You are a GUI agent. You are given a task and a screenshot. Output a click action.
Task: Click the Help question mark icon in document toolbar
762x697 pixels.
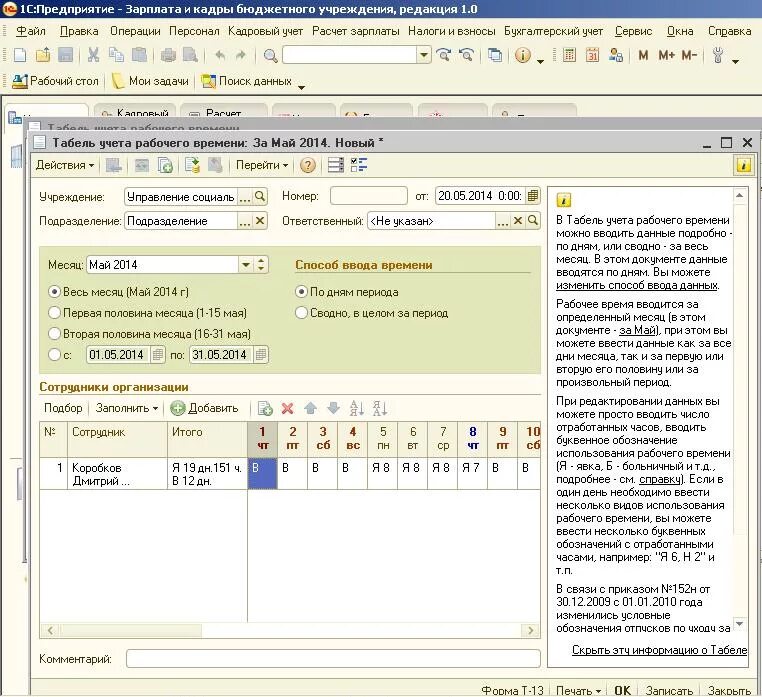click(x=307, y=166)
